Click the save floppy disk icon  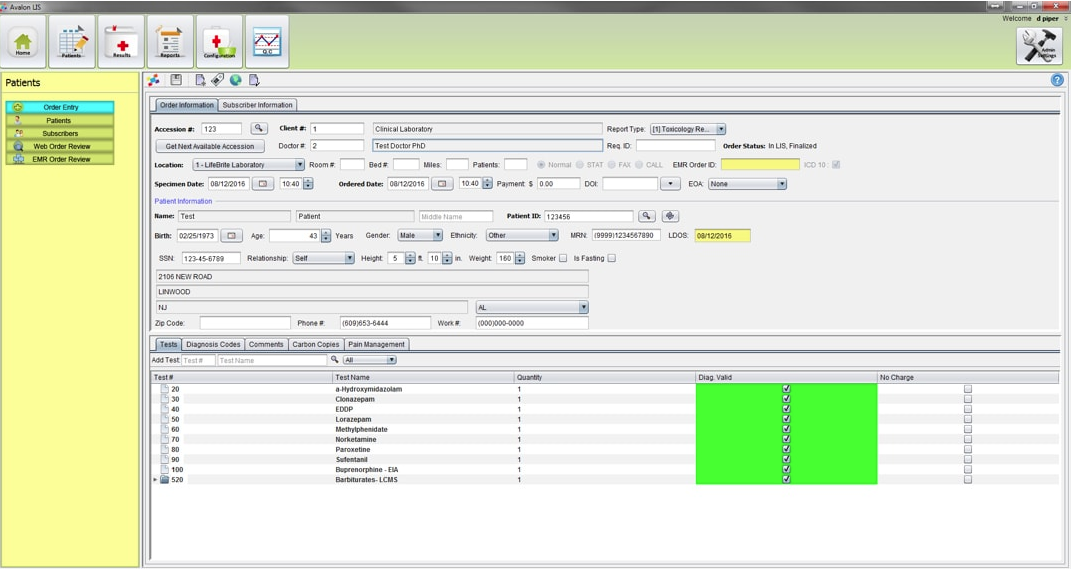(x=176, y=80)
